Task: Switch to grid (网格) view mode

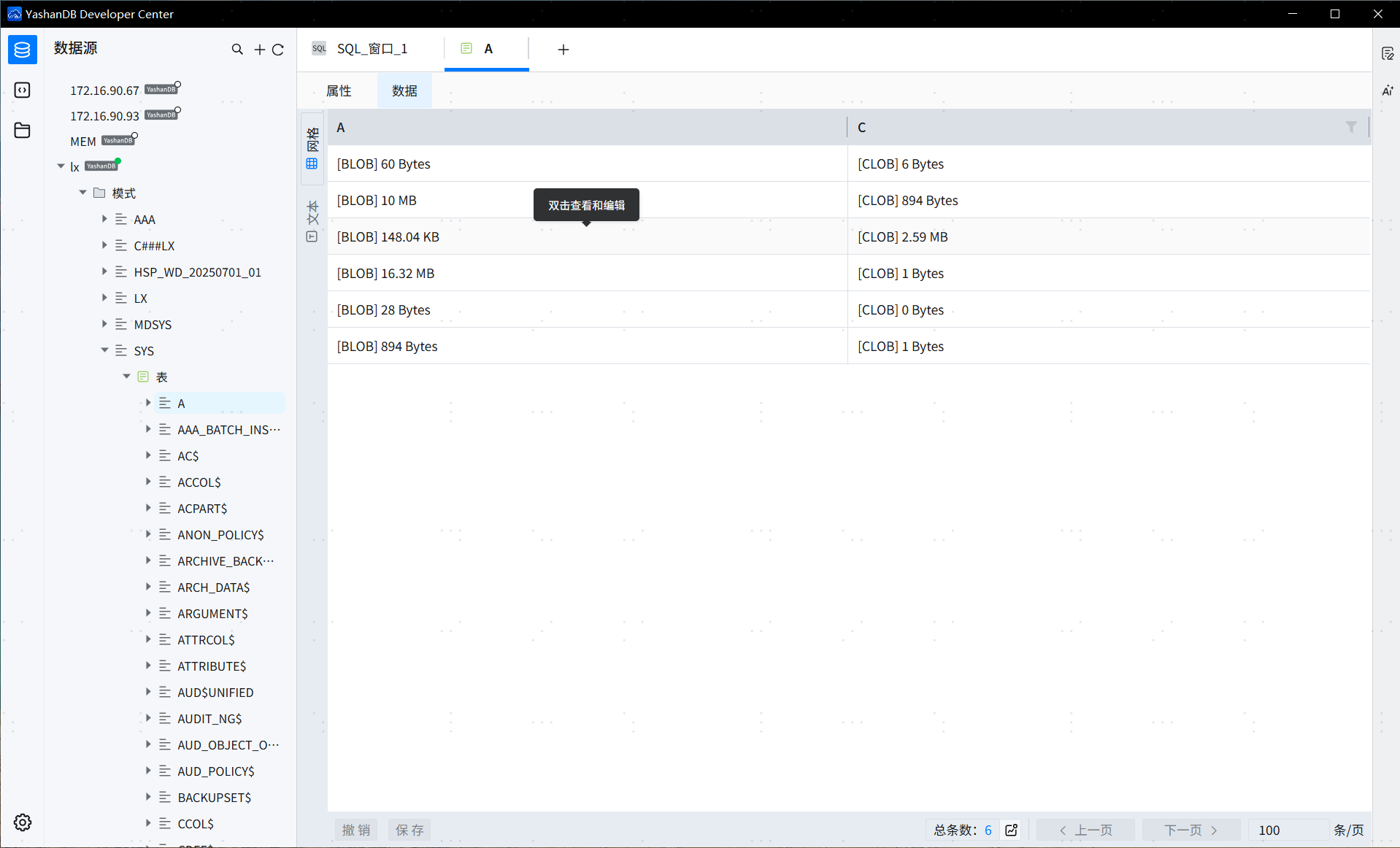Action: 312,149
